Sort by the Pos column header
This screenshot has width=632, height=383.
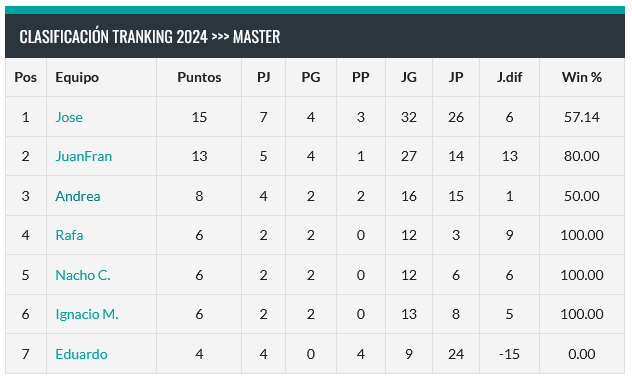coord(25,77)
